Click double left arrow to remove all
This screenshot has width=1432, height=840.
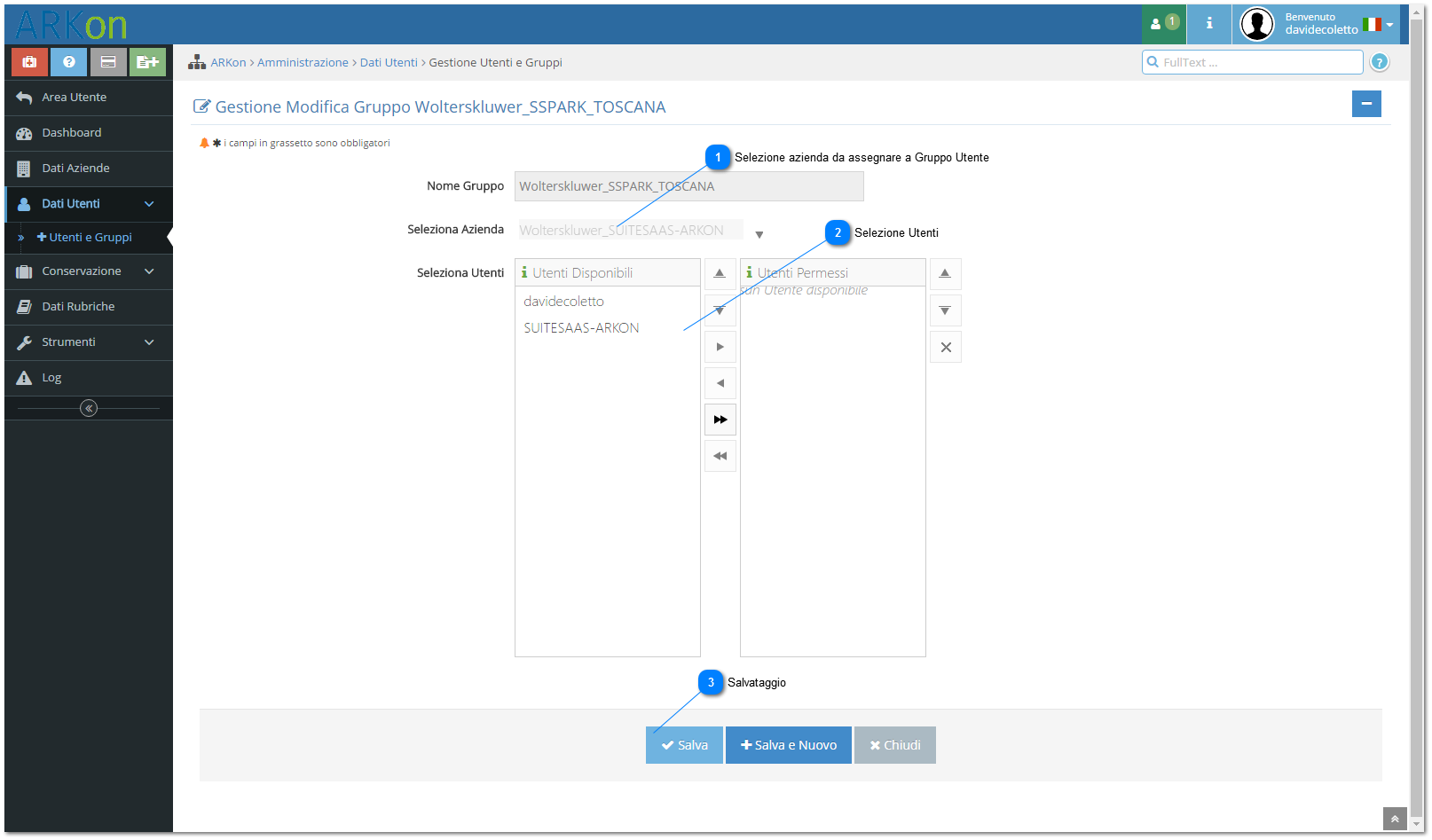click(x=720, y=456)
